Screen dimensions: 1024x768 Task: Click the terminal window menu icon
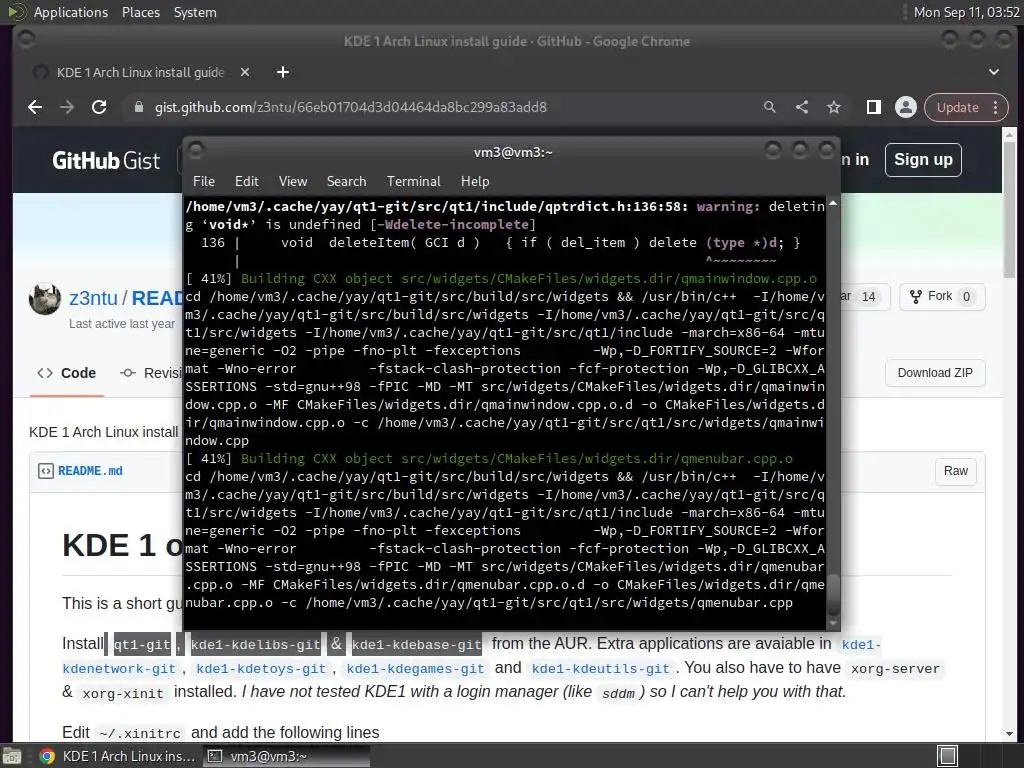pos(196,151)
